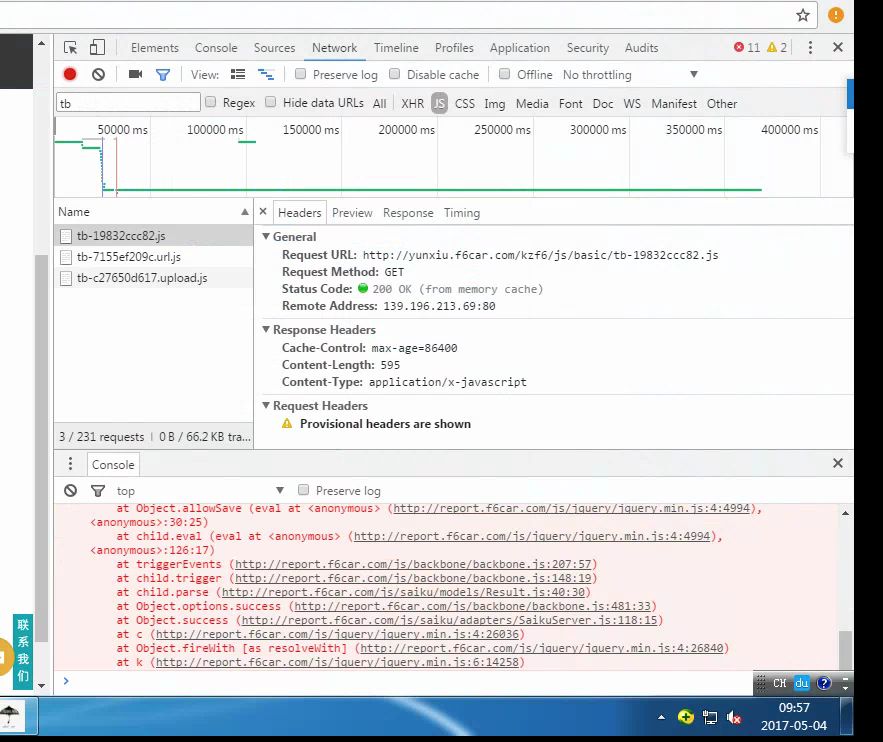
Task: Click the orange Chrome notification icon
Action: 836,15
